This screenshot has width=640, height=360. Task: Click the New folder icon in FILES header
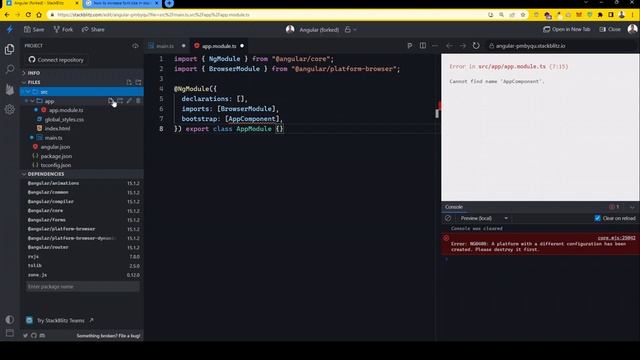138,82
